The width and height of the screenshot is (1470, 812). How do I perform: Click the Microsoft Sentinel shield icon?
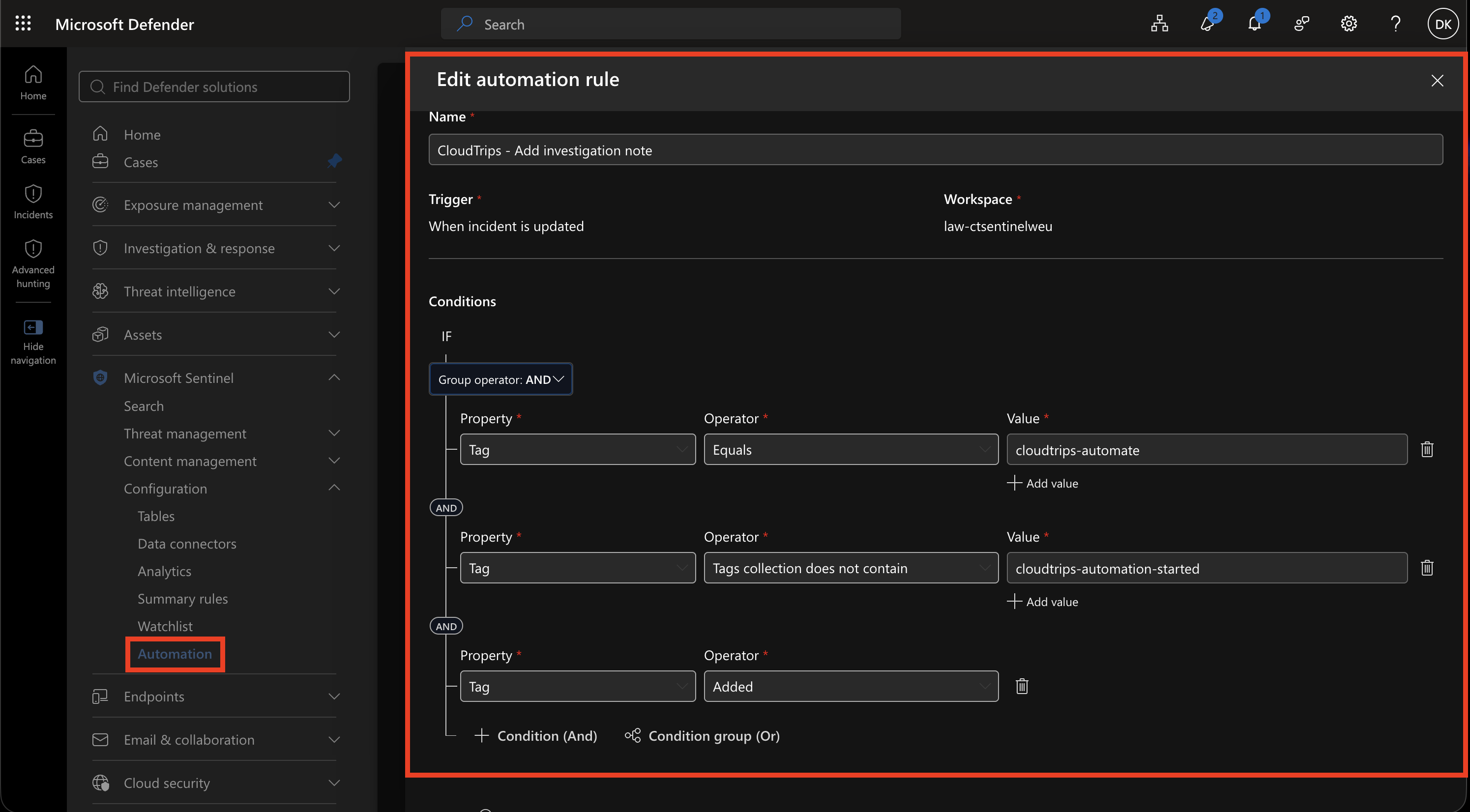pyautogui.click(x=100, y=378)
